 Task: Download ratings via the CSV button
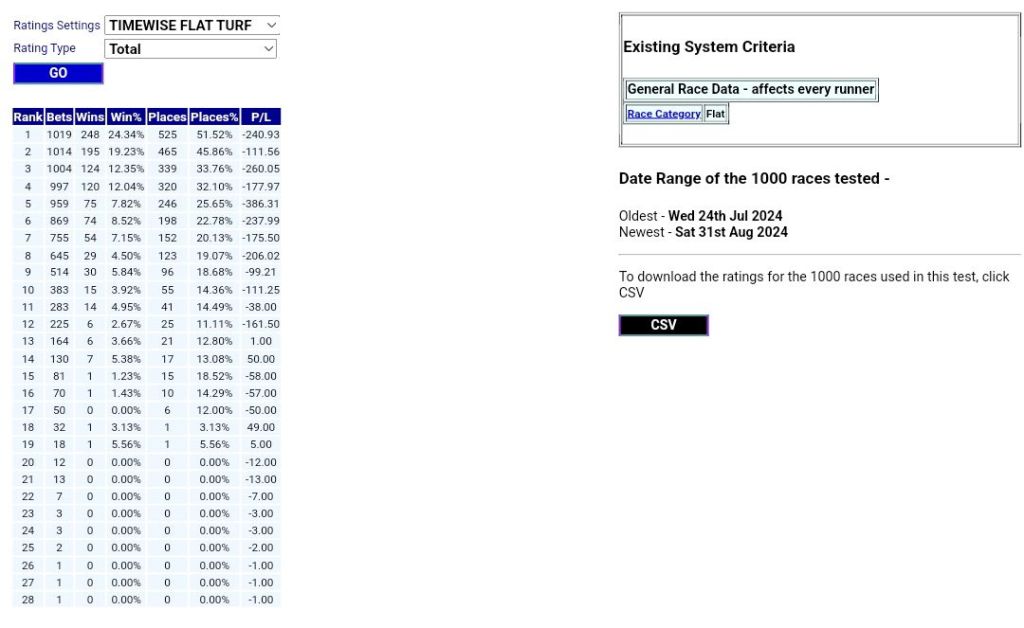pos(663,325)
